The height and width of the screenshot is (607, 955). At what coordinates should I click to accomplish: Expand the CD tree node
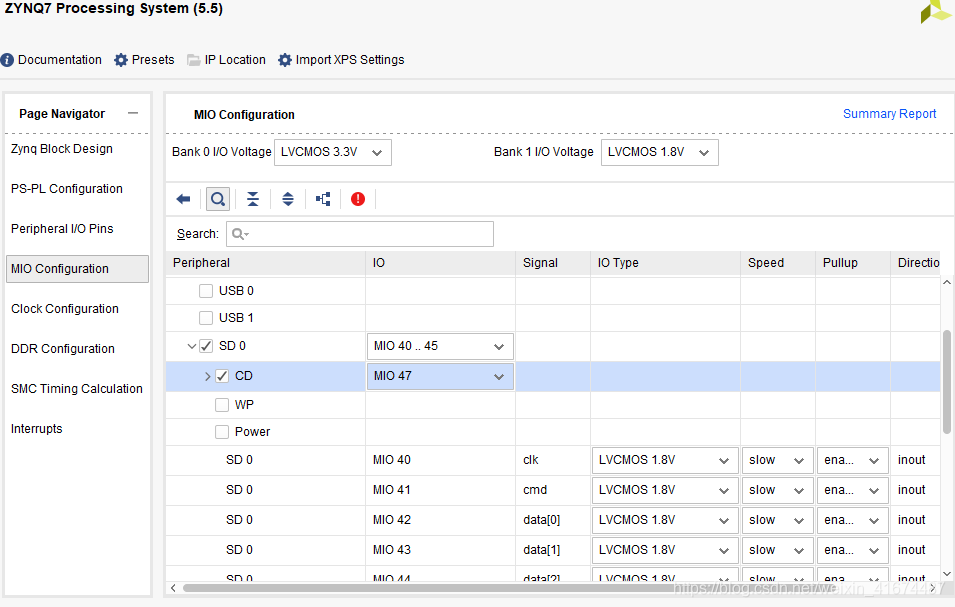(x=208, y=376)
